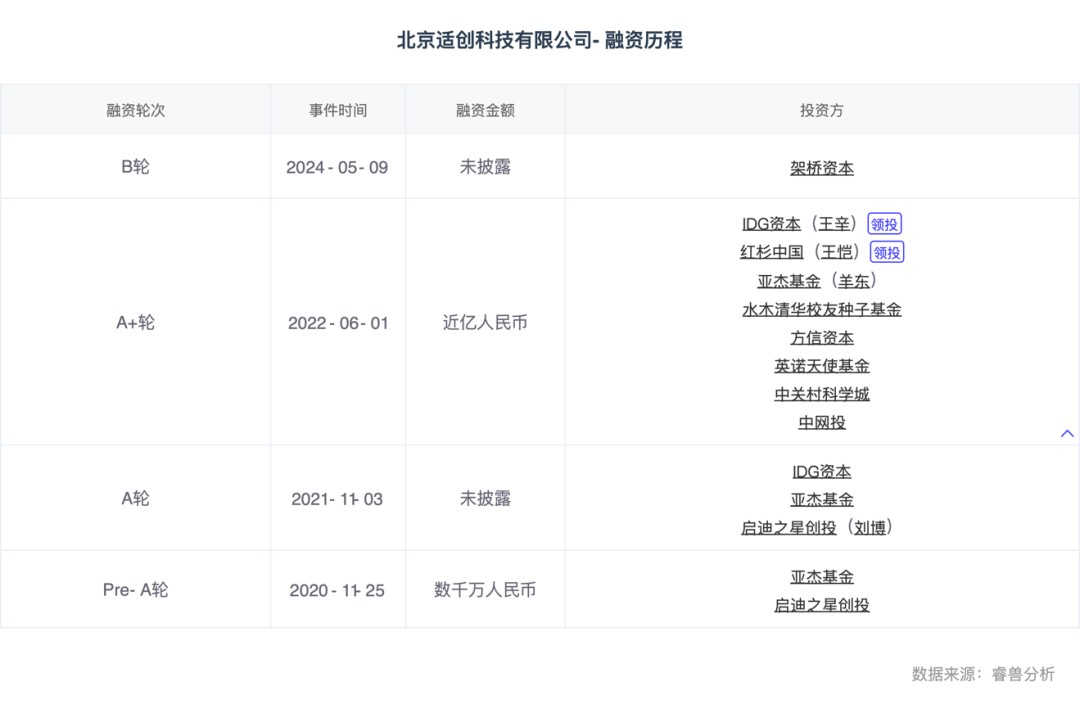The width and height of the screenshot is (1080, 718).
Task: Click 王恺 name link
Action: [x=837, y=252]
